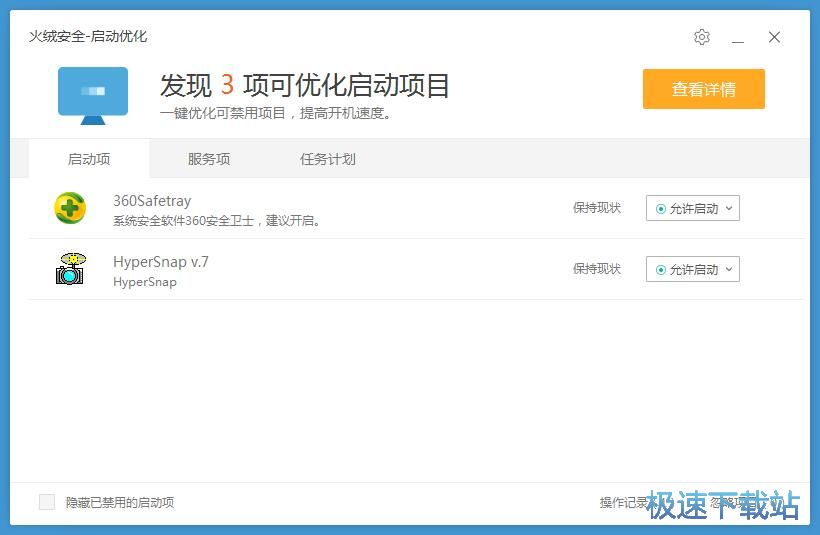Click 保持现状 in the HyperSnap row
The image size is (820, 535).
click(x=597, y=269)
